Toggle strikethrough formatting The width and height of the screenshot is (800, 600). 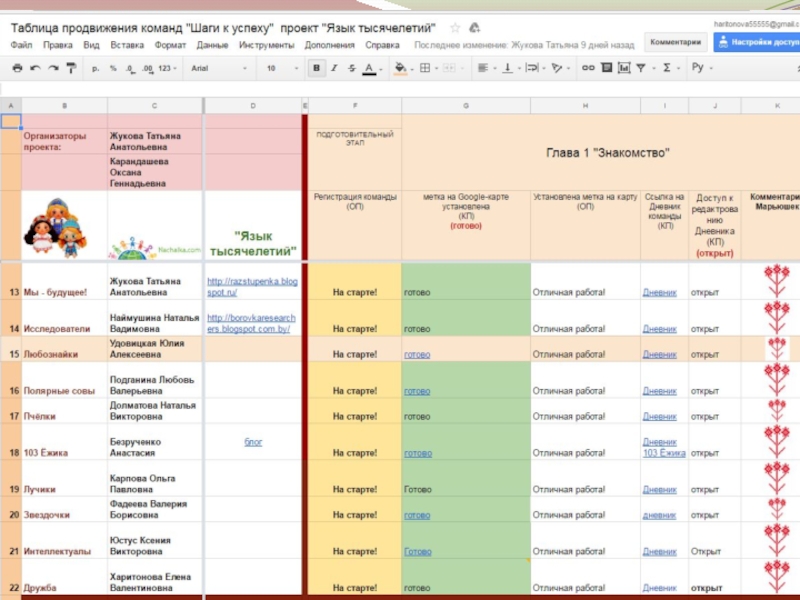coord(351,68)
